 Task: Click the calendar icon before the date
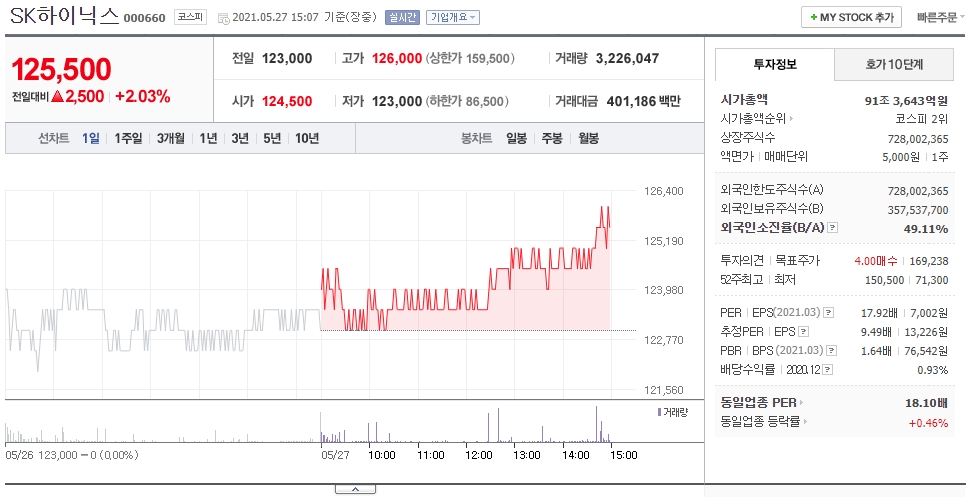coord(223,18)
